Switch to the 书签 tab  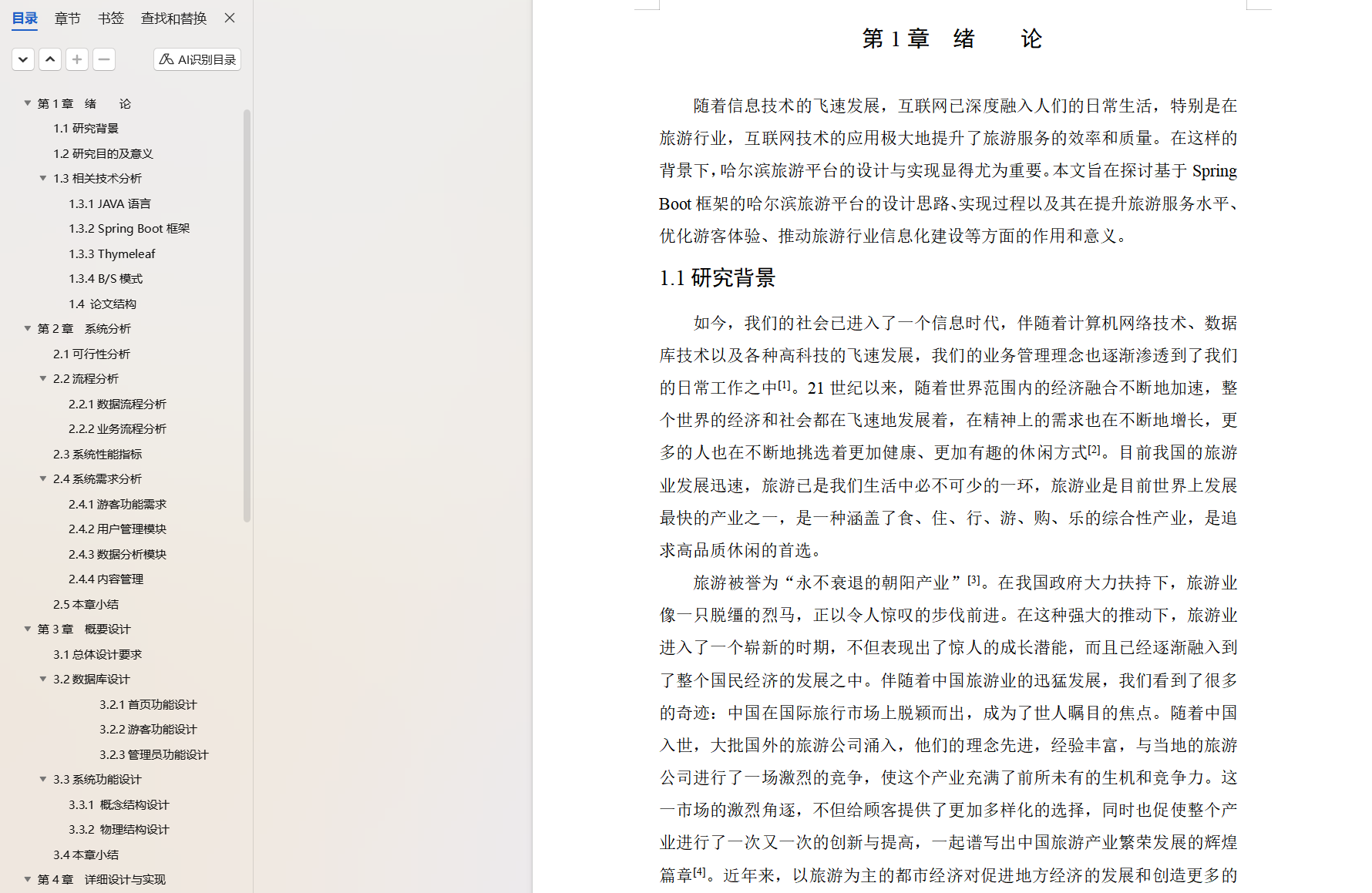click(x=111, y=18)
